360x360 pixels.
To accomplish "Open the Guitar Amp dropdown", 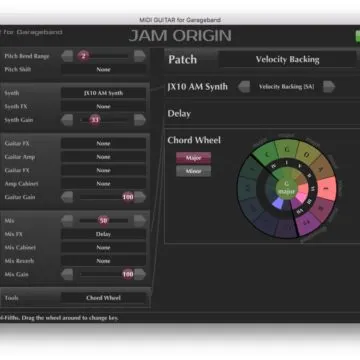I will click(103, 157).
